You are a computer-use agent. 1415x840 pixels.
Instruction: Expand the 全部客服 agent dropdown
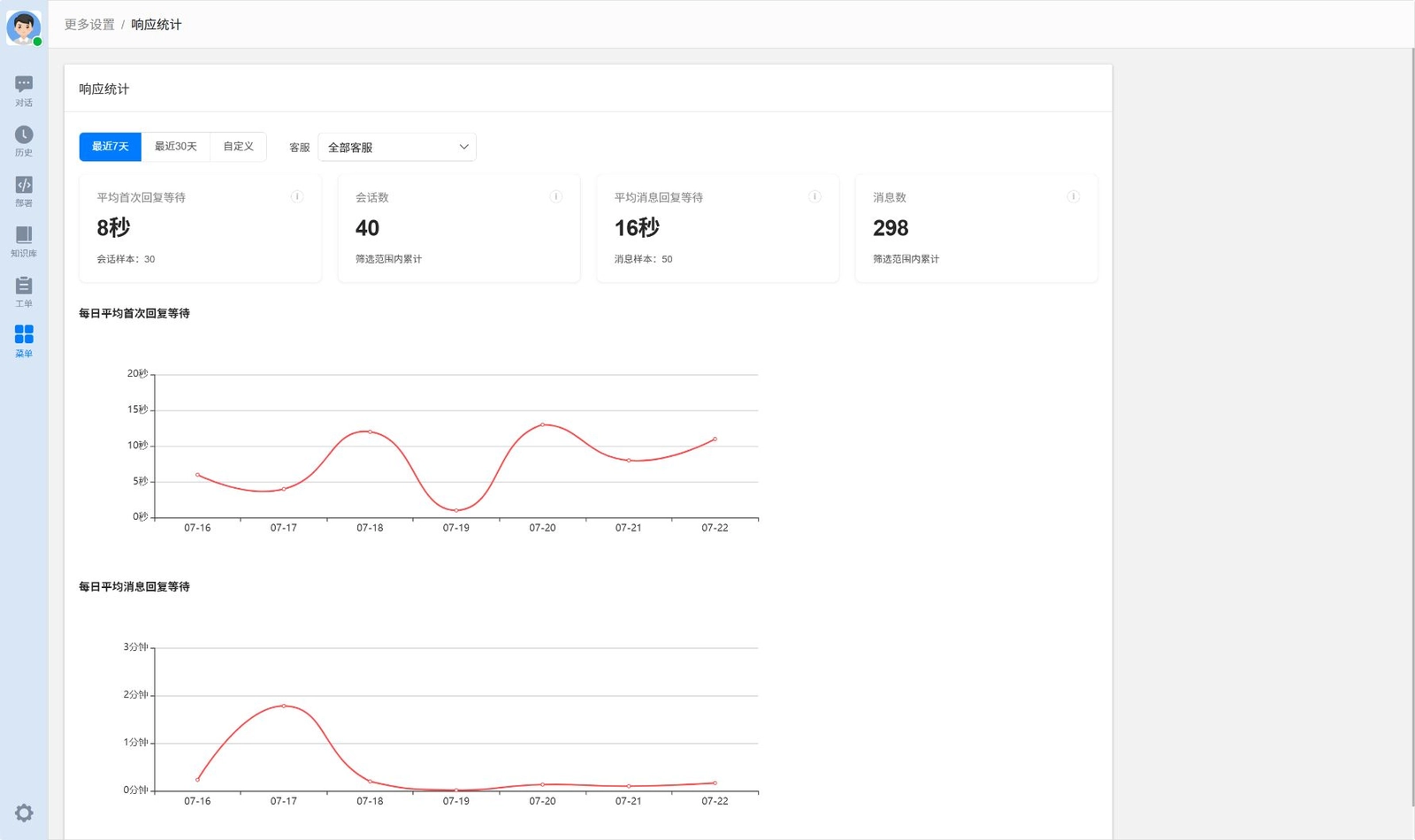[x=397, y=147]
